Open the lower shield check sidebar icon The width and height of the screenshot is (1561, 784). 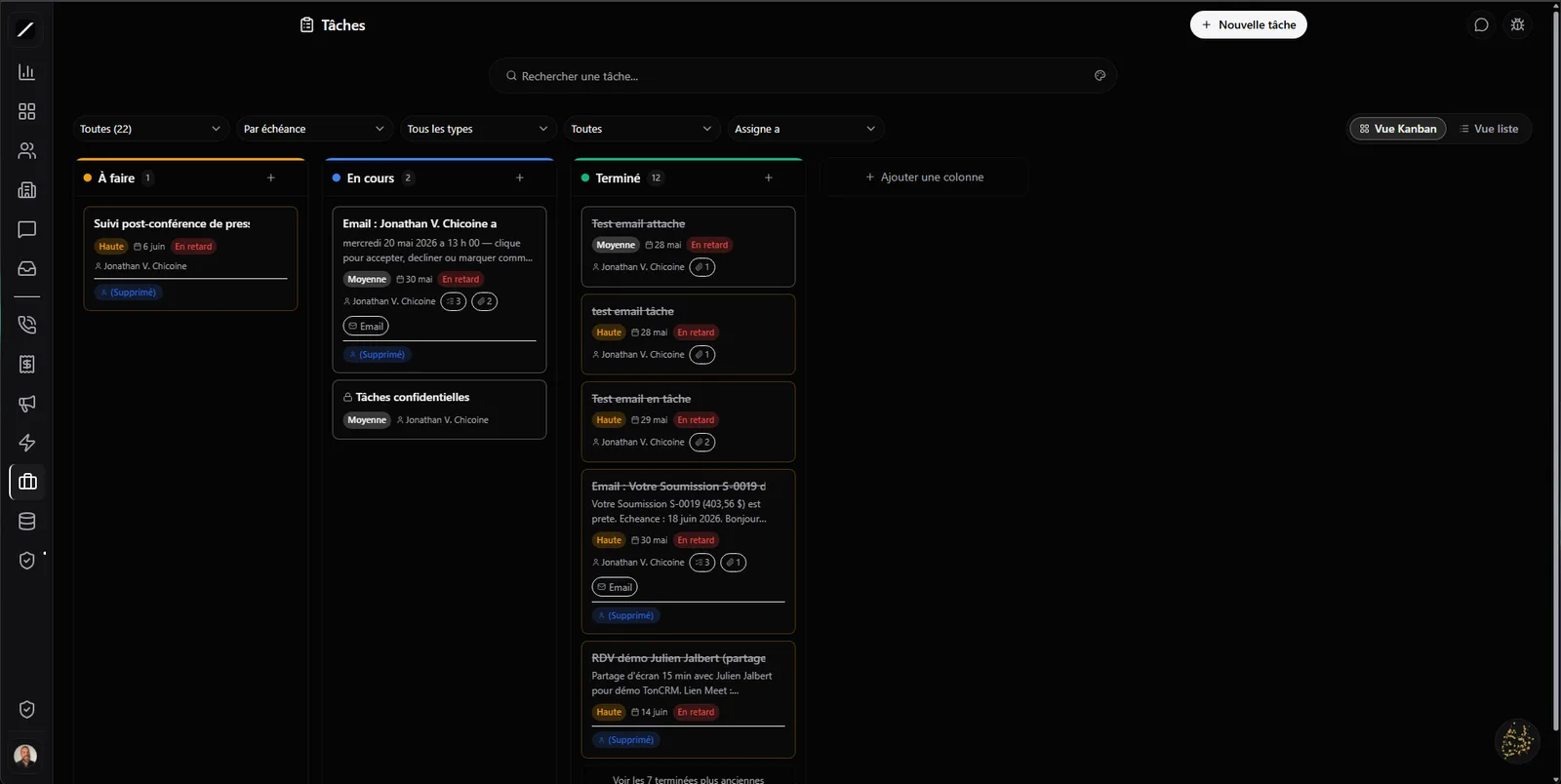click(26, 710)
